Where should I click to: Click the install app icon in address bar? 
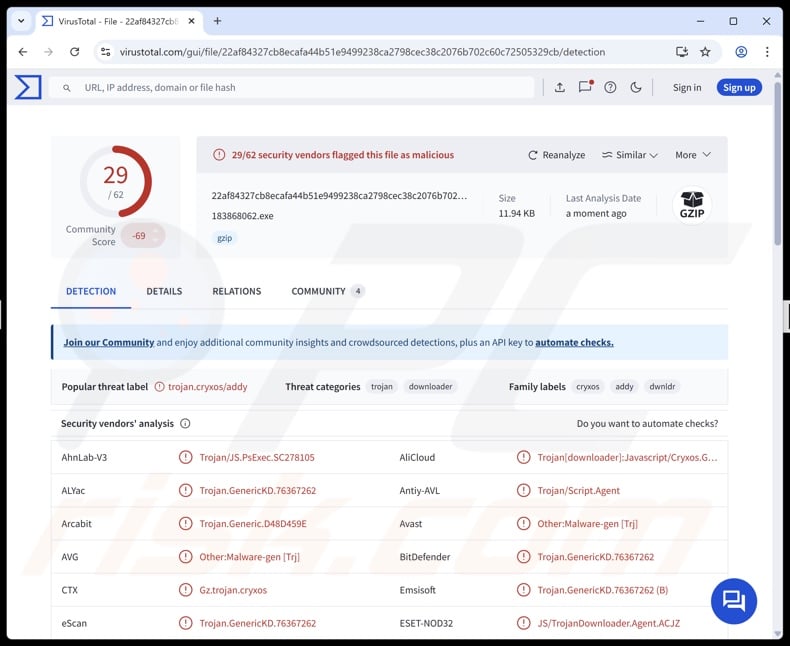click(x=682, y=51)
